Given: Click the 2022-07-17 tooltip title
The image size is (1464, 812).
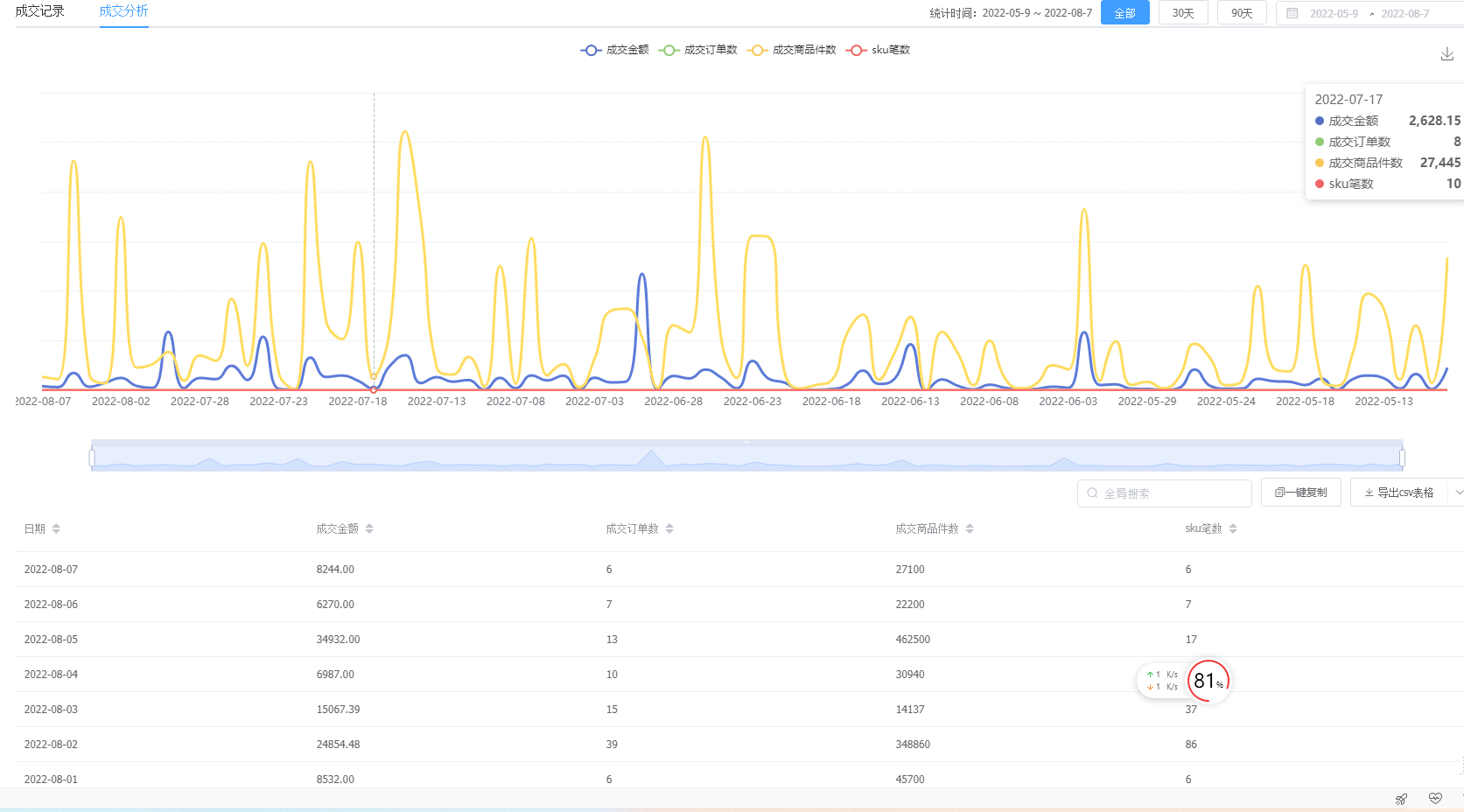Looking at the screenshot, I should (x=1348, y=100).
